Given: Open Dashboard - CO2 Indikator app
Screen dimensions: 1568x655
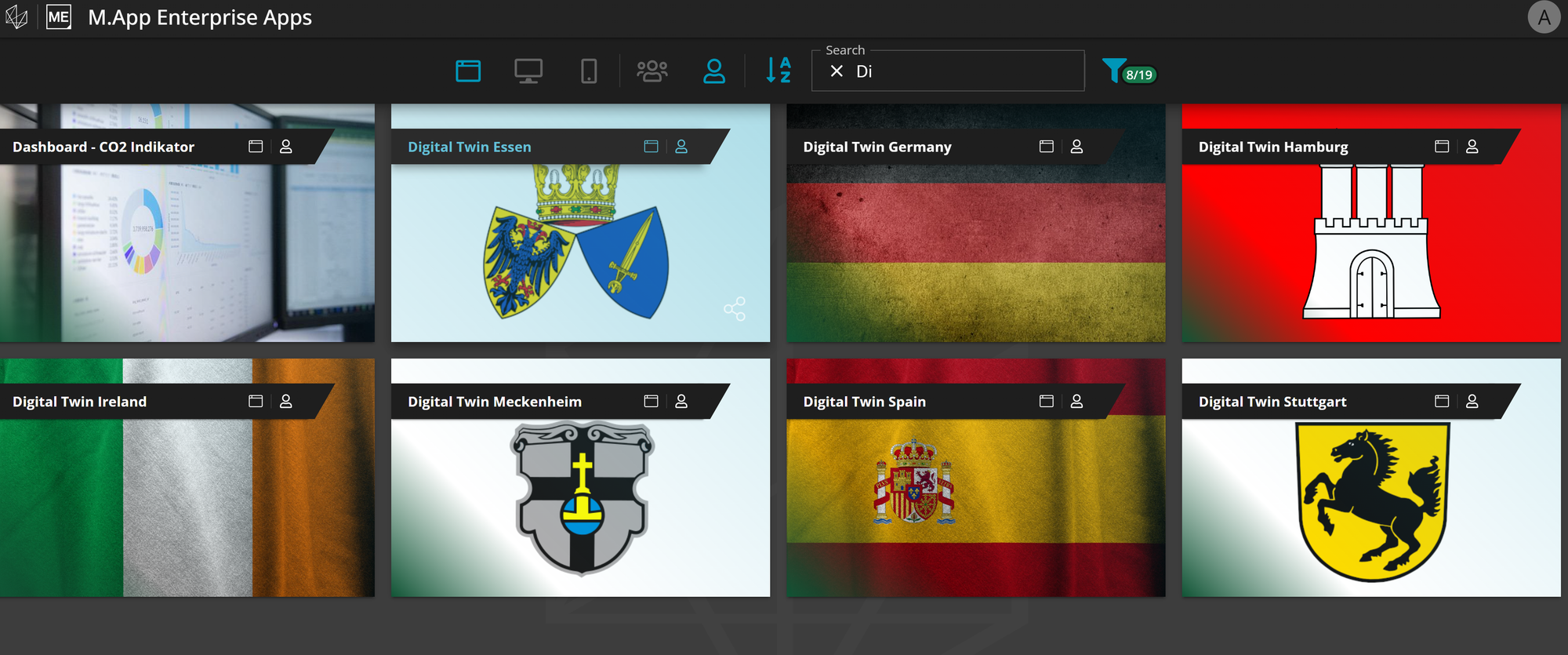Looking at the screenshot, I should point(103,147).
